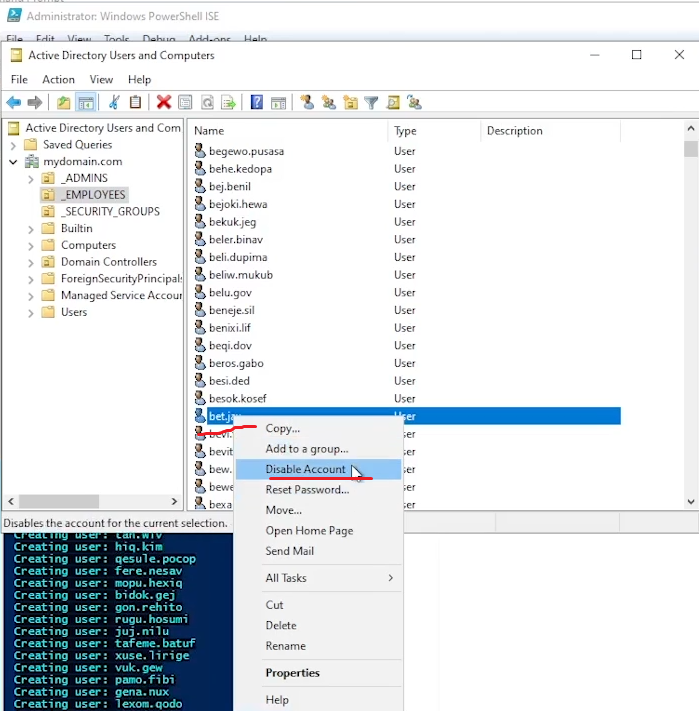This screenshot has width=699, height=711.
Task: Open the Action menu
Action: pos(58,79)
